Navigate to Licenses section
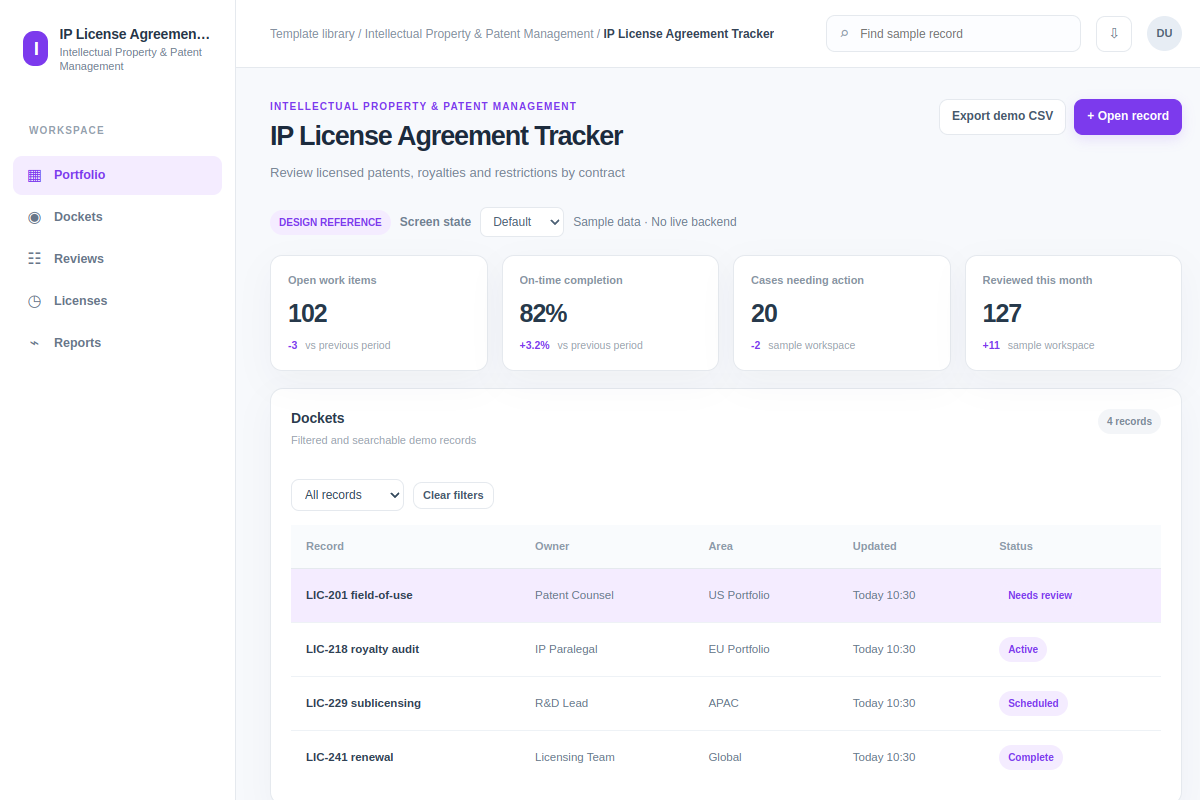This screenshot has height=800, width=1200. tap(117, 301)
